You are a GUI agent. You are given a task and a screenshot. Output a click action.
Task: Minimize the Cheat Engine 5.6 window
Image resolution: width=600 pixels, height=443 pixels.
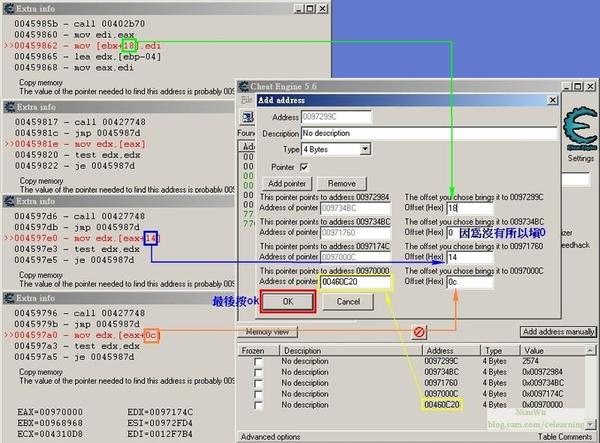pos(567,86)
